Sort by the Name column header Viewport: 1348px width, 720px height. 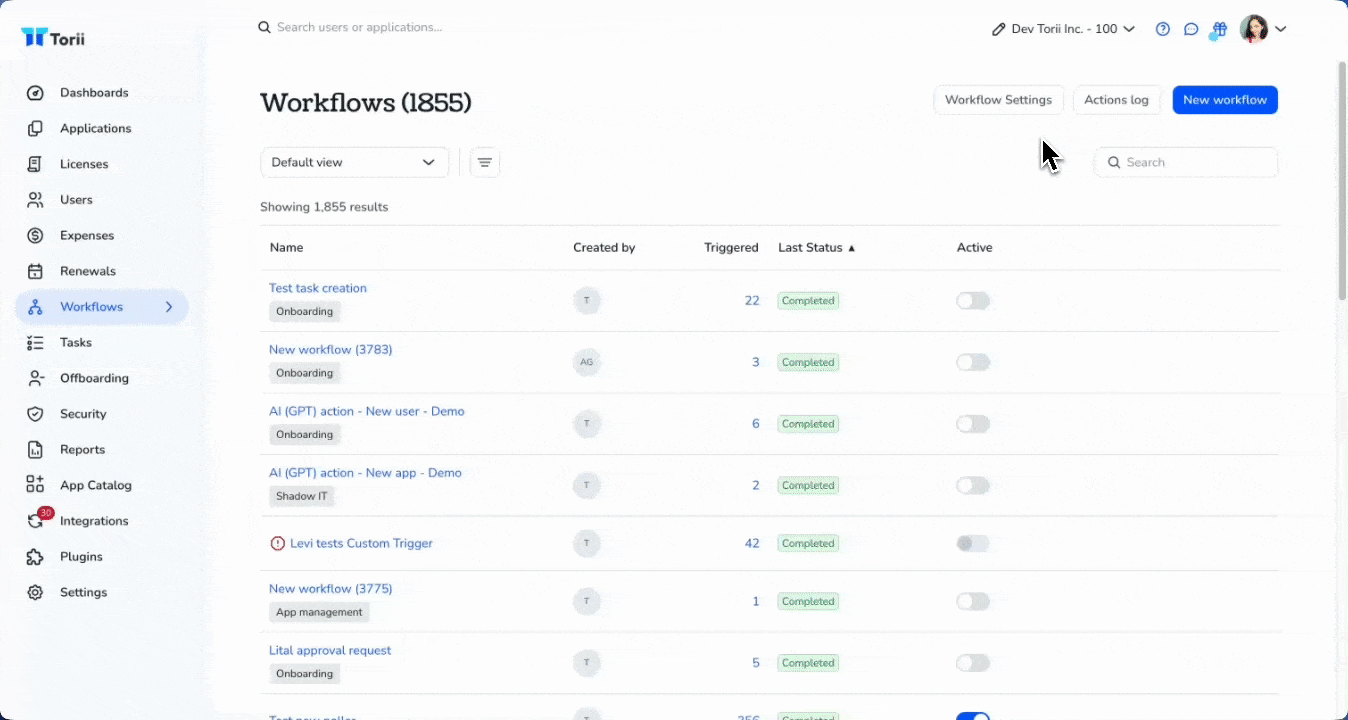(286, 248)
